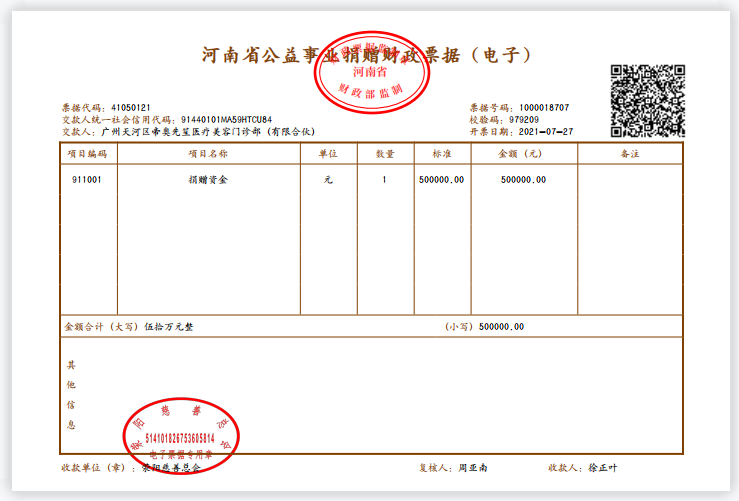Click the 项目编码 column header
739x501 pixels.
(87, 154)
